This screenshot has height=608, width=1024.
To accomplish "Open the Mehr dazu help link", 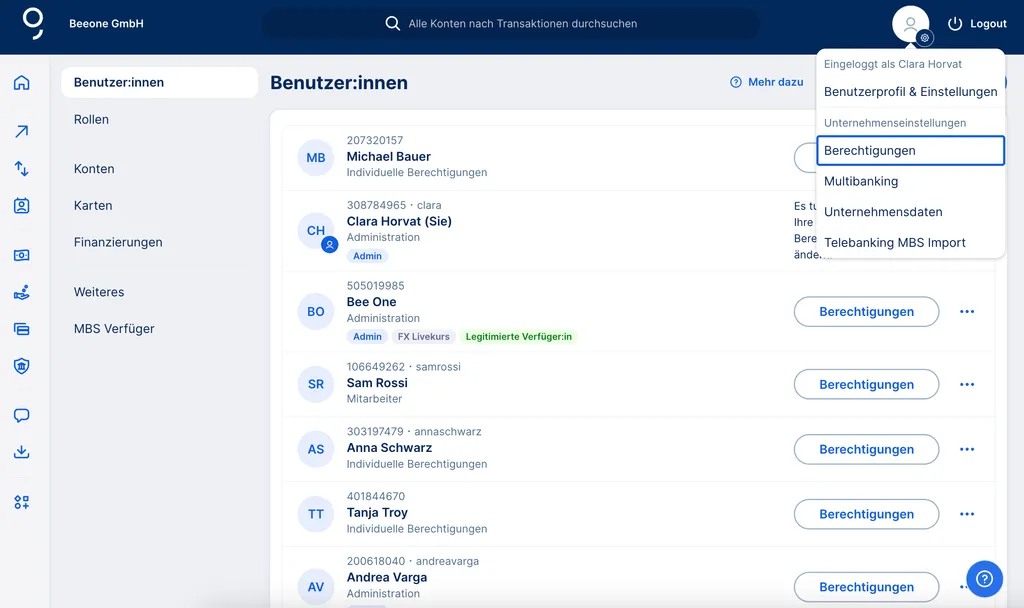I will click(x=767, y=82).
